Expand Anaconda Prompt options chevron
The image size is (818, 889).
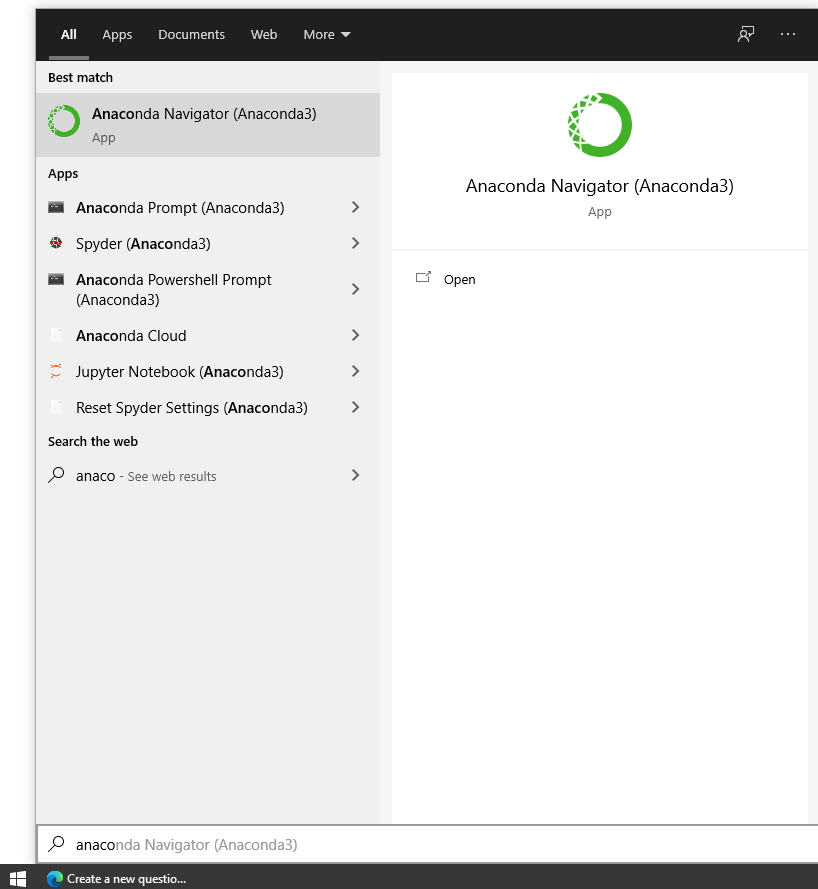pos(355,208)
